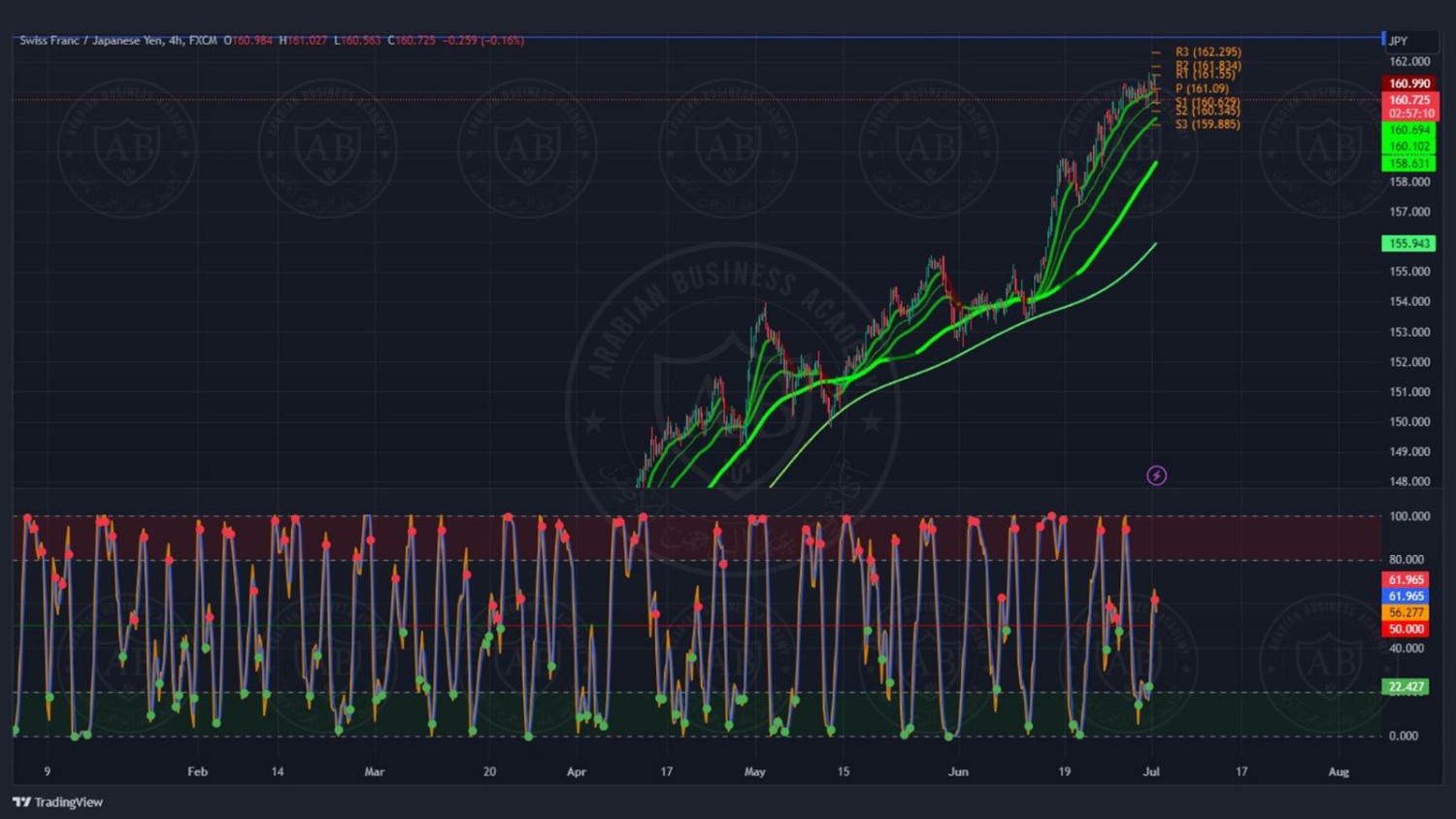The width and height of the screenshot is (1456, 819).
Task: Click the 162.000 price axis tick
Action: pos(1409,62)
